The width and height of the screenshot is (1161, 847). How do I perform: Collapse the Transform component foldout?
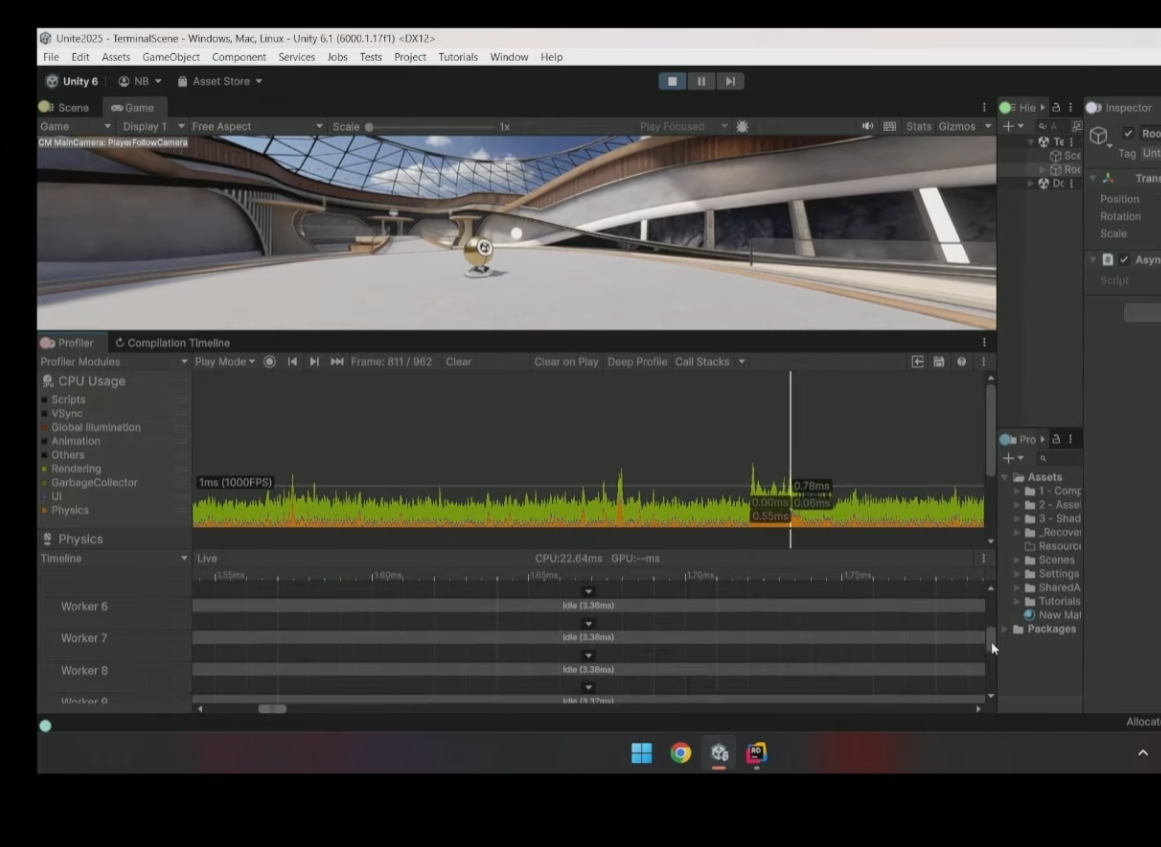point(1093,178)
